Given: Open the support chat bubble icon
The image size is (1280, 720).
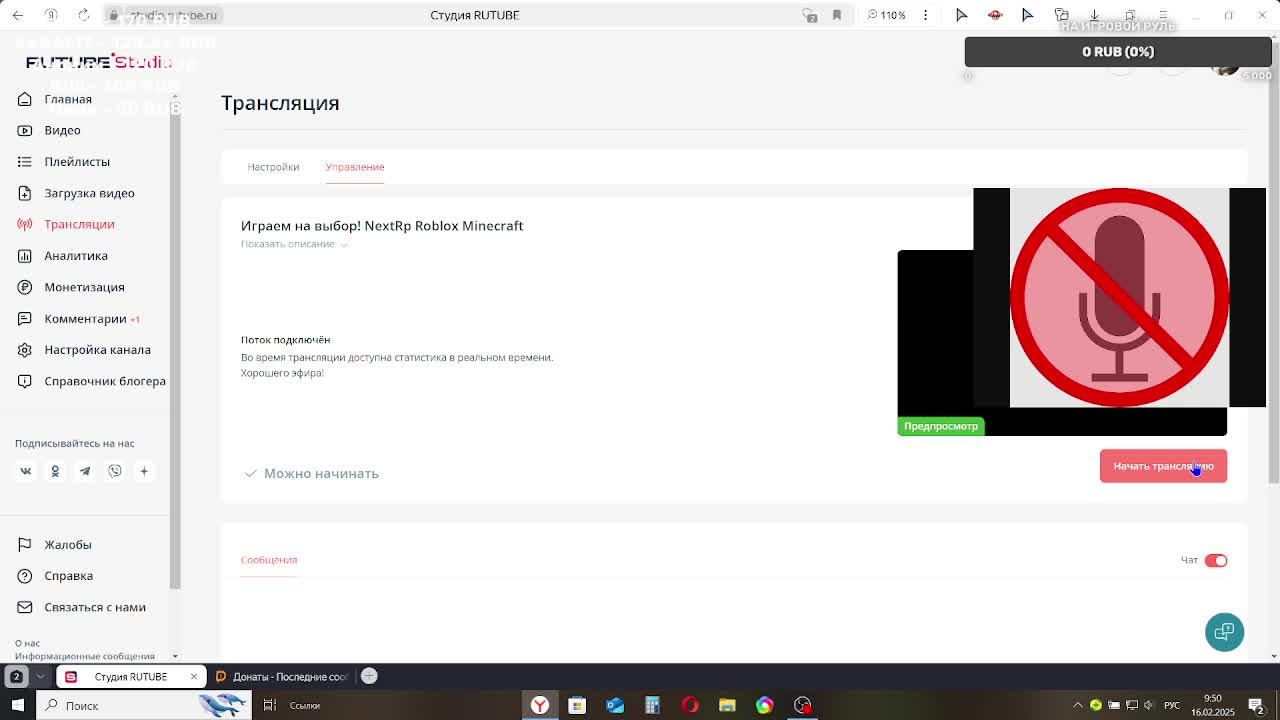Looking at the screenshot, I should point(1224,632).
